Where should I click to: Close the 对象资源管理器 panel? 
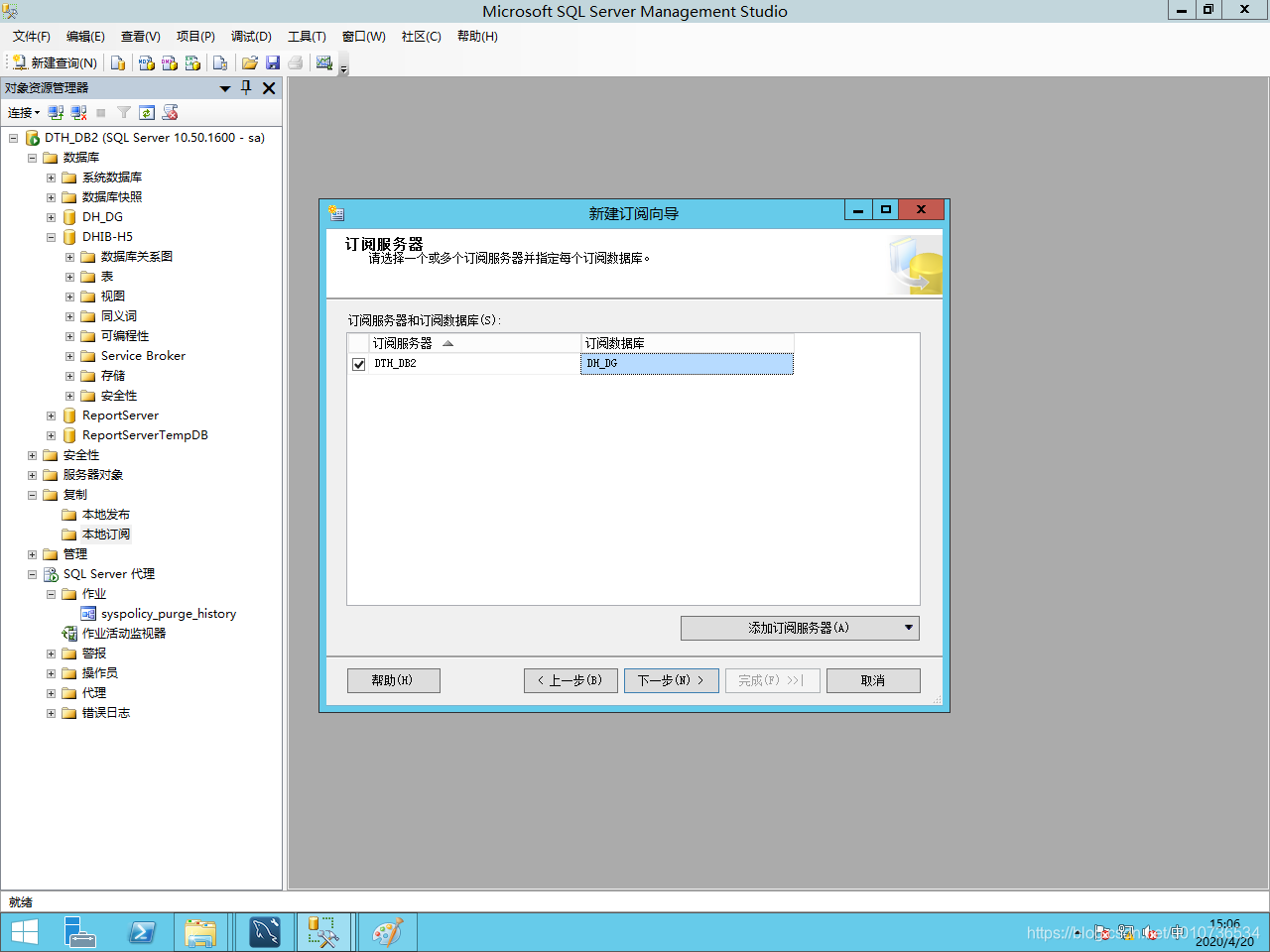[x=269, y=88]
